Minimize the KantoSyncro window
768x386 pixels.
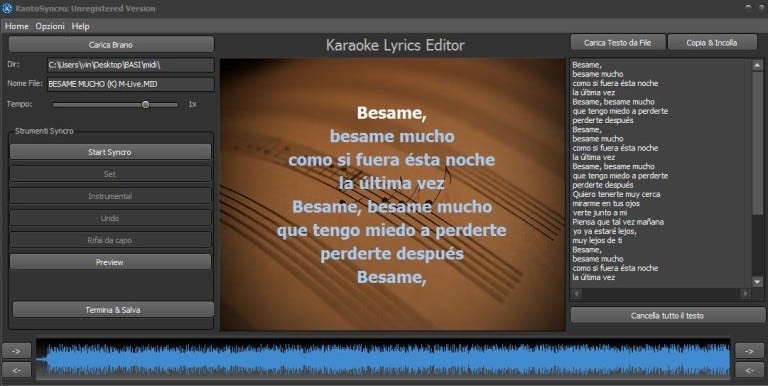[x=748, y=8]
